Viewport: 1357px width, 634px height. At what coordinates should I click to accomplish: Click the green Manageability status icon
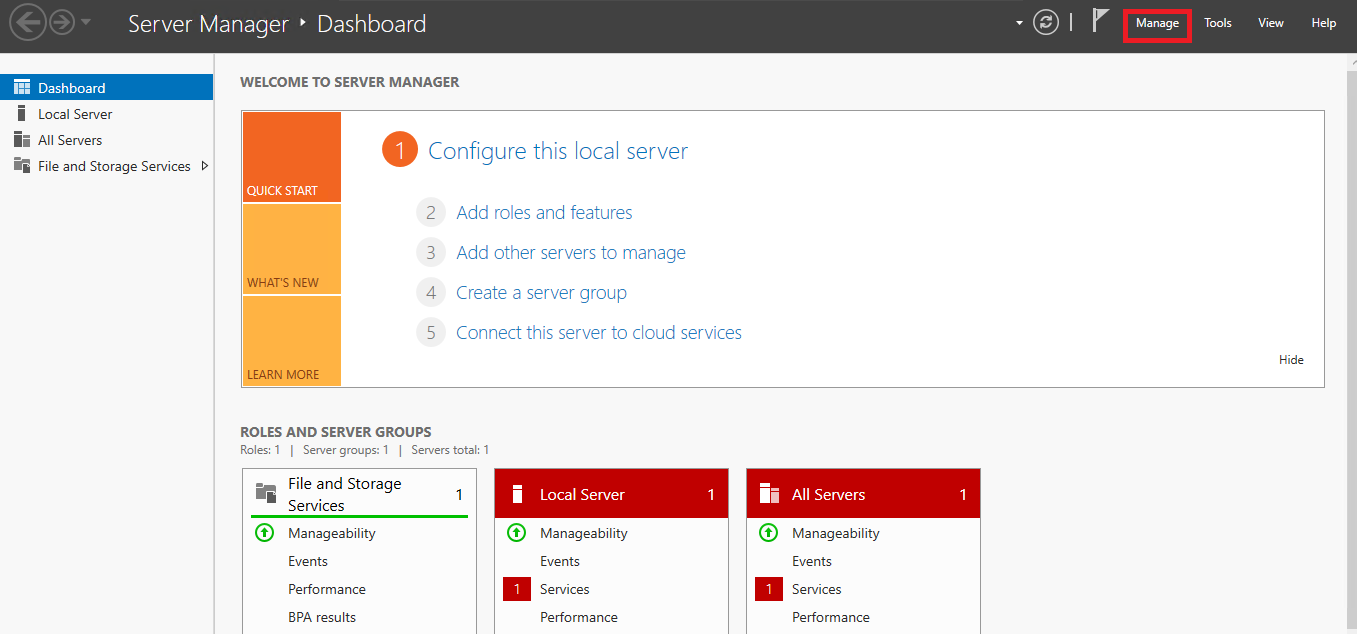(x=264, y=533)
